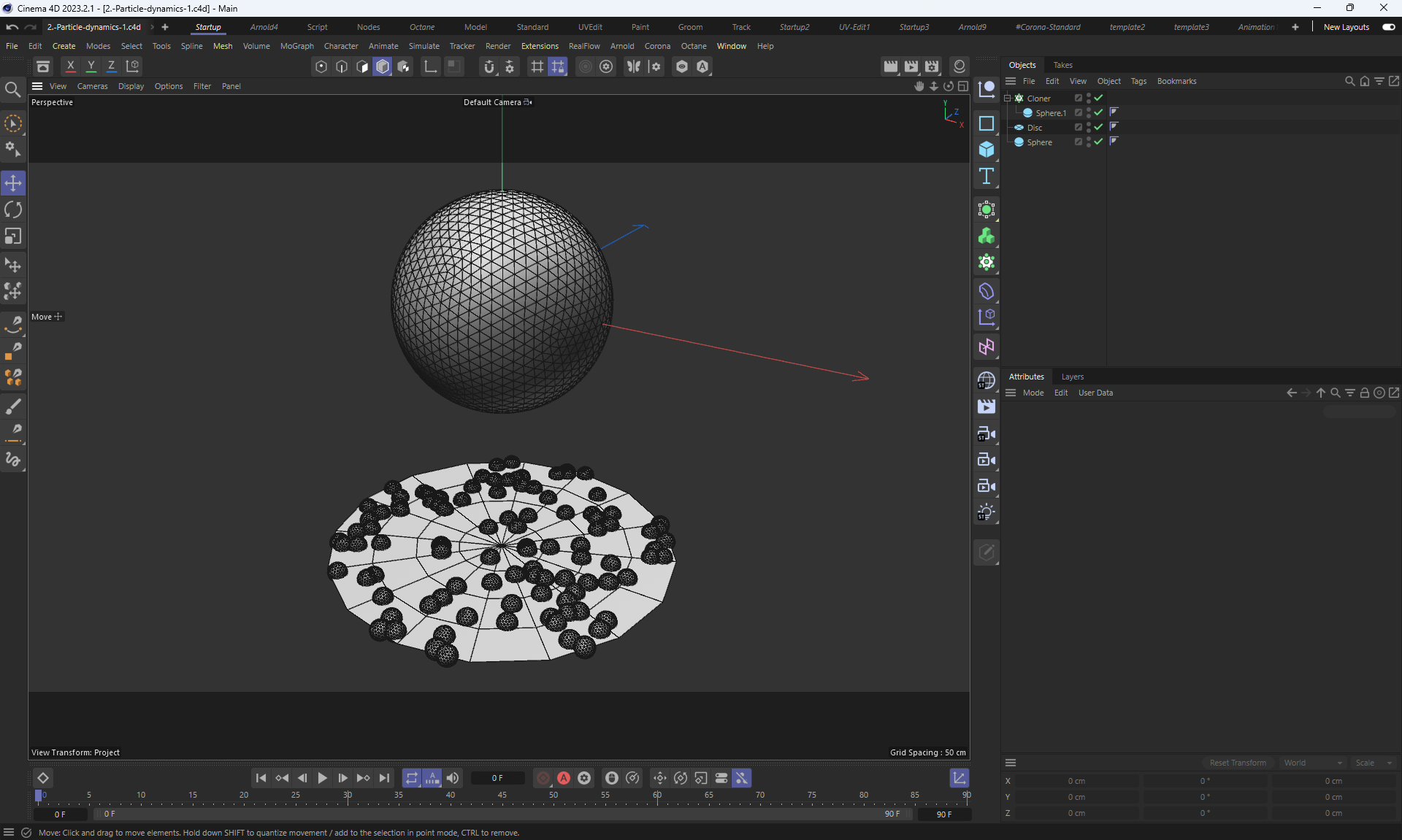Toggle the Cloner enable green checkmark
The width and height of the screenshot is (1402, 840).
pyautogui.click(x=1098, y=98)
